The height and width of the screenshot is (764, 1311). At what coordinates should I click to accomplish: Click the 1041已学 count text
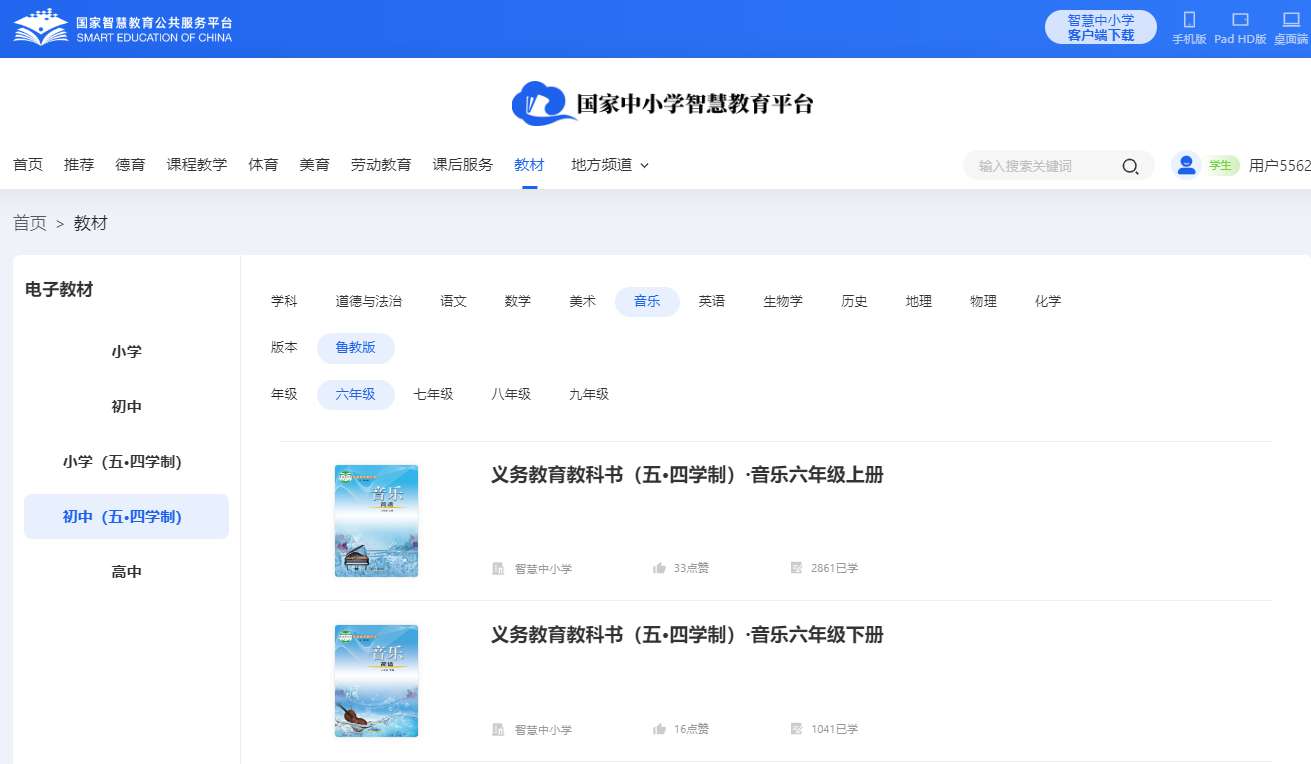pyautogui.click(x=834, y=729)
